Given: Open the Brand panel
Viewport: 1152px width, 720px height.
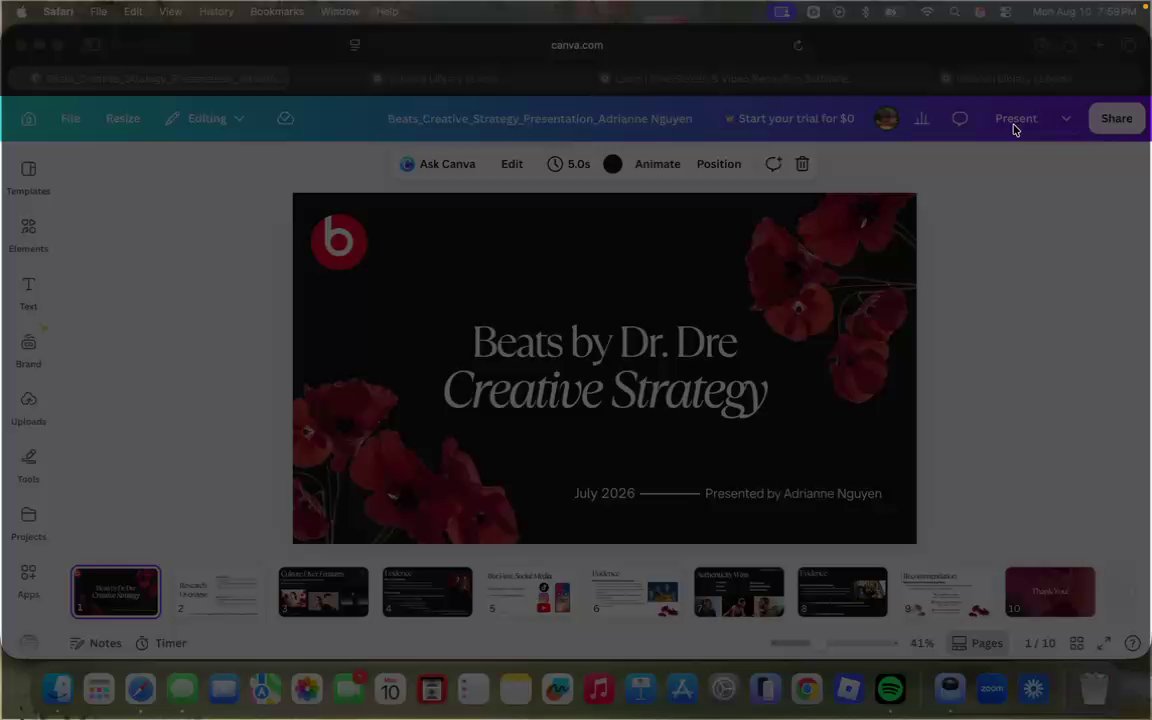Looking at the screenshot, I should [29, 350].
